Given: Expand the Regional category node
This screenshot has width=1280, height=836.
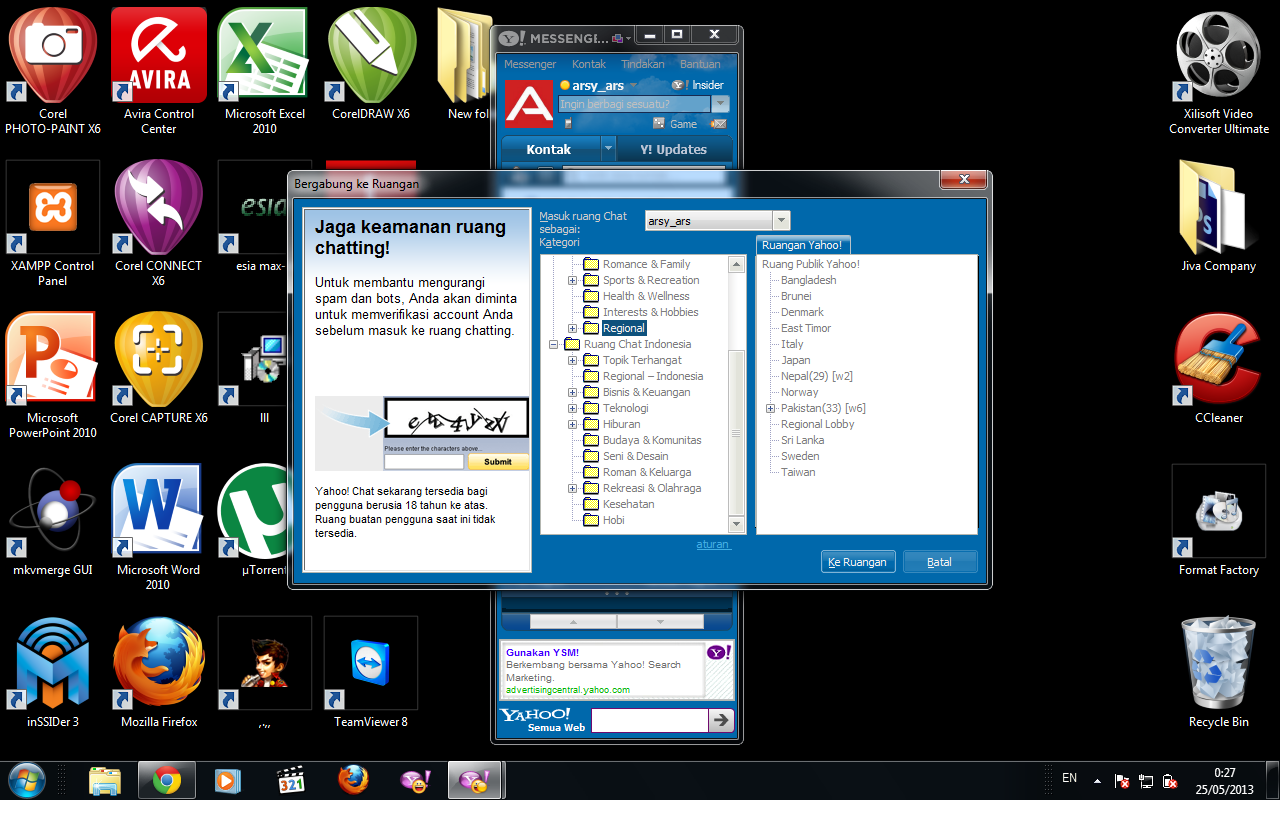Looking at the screenshot, I should click(573, 328).
